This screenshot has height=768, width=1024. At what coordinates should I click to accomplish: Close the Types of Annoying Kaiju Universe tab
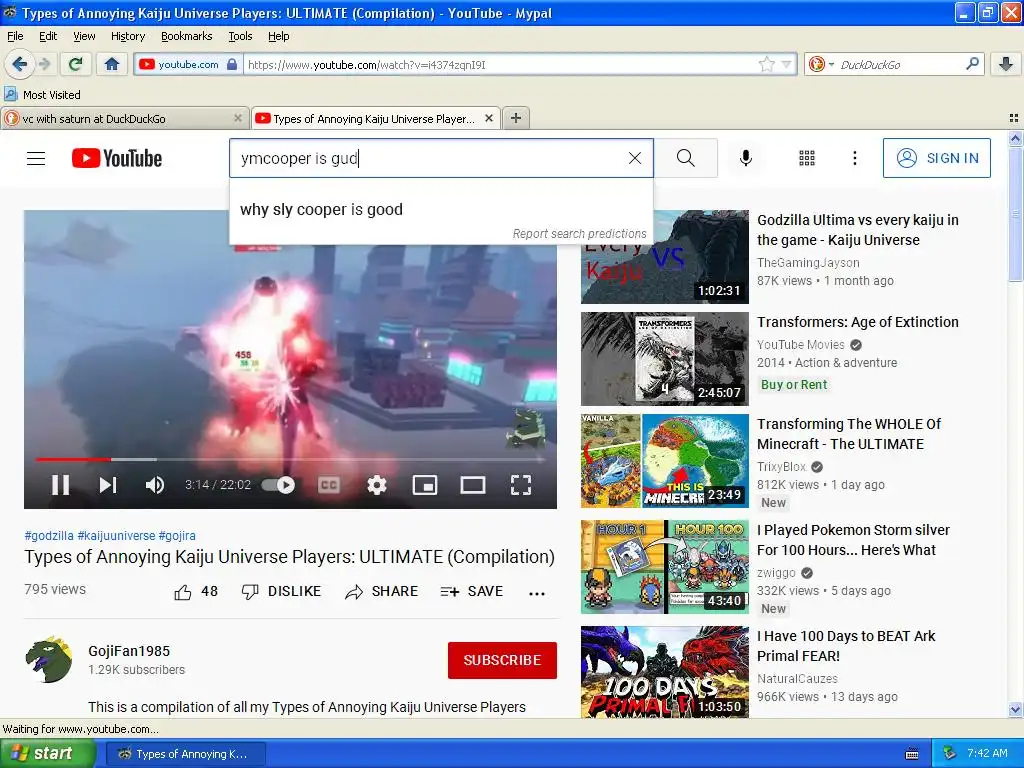coord(488,118)
